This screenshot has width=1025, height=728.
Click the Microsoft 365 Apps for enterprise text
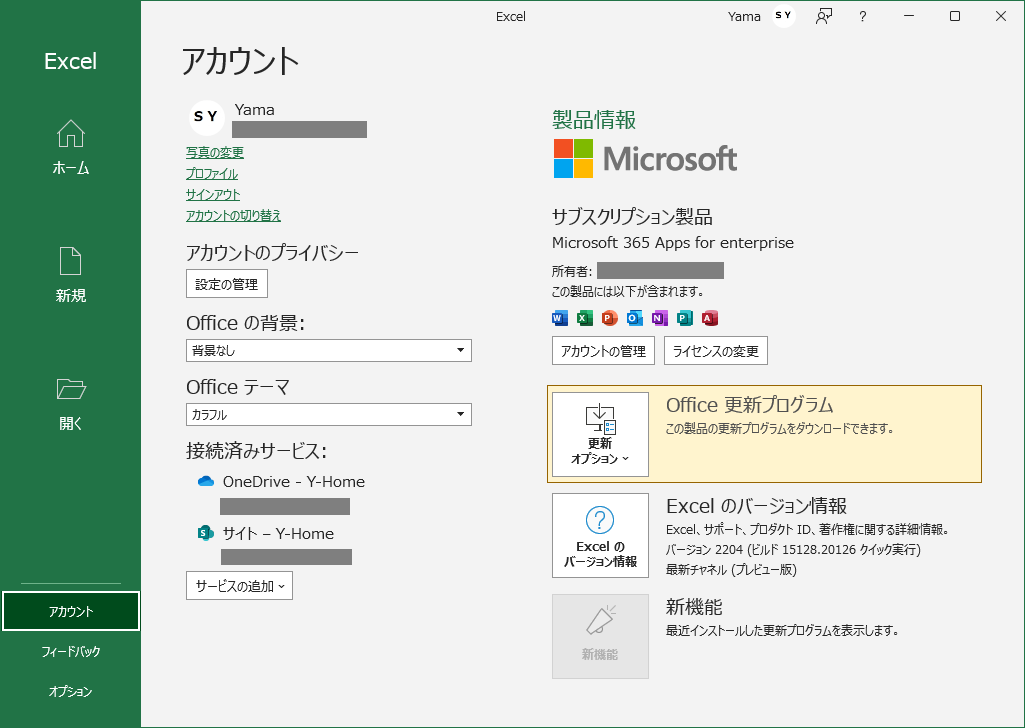point(673,242)
